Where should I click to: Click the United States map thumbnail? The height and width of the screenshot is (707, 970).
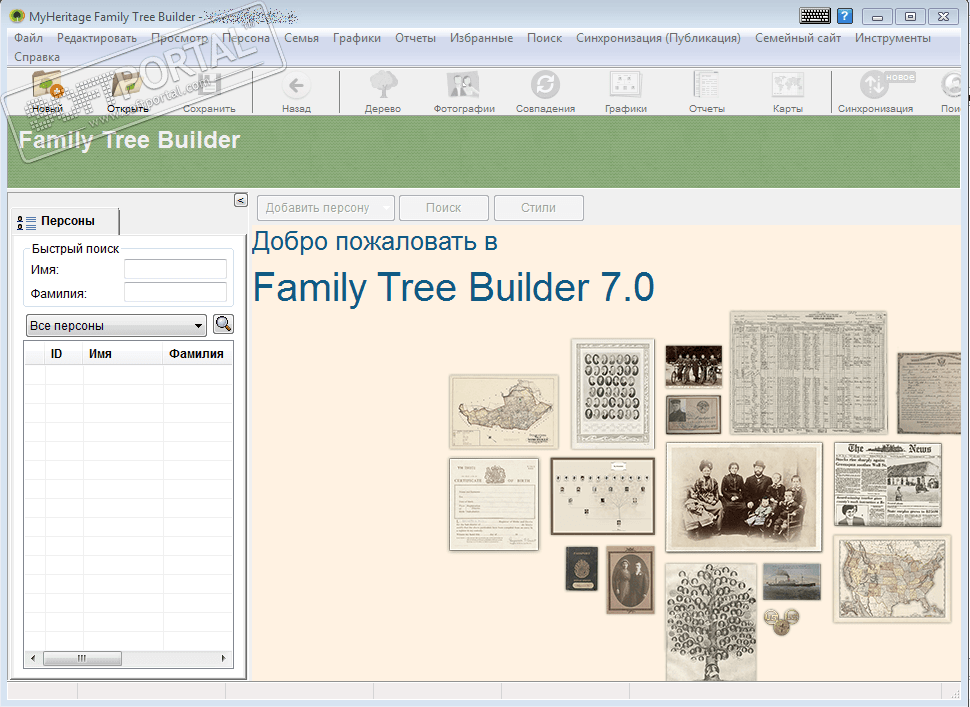pos(891,579)
